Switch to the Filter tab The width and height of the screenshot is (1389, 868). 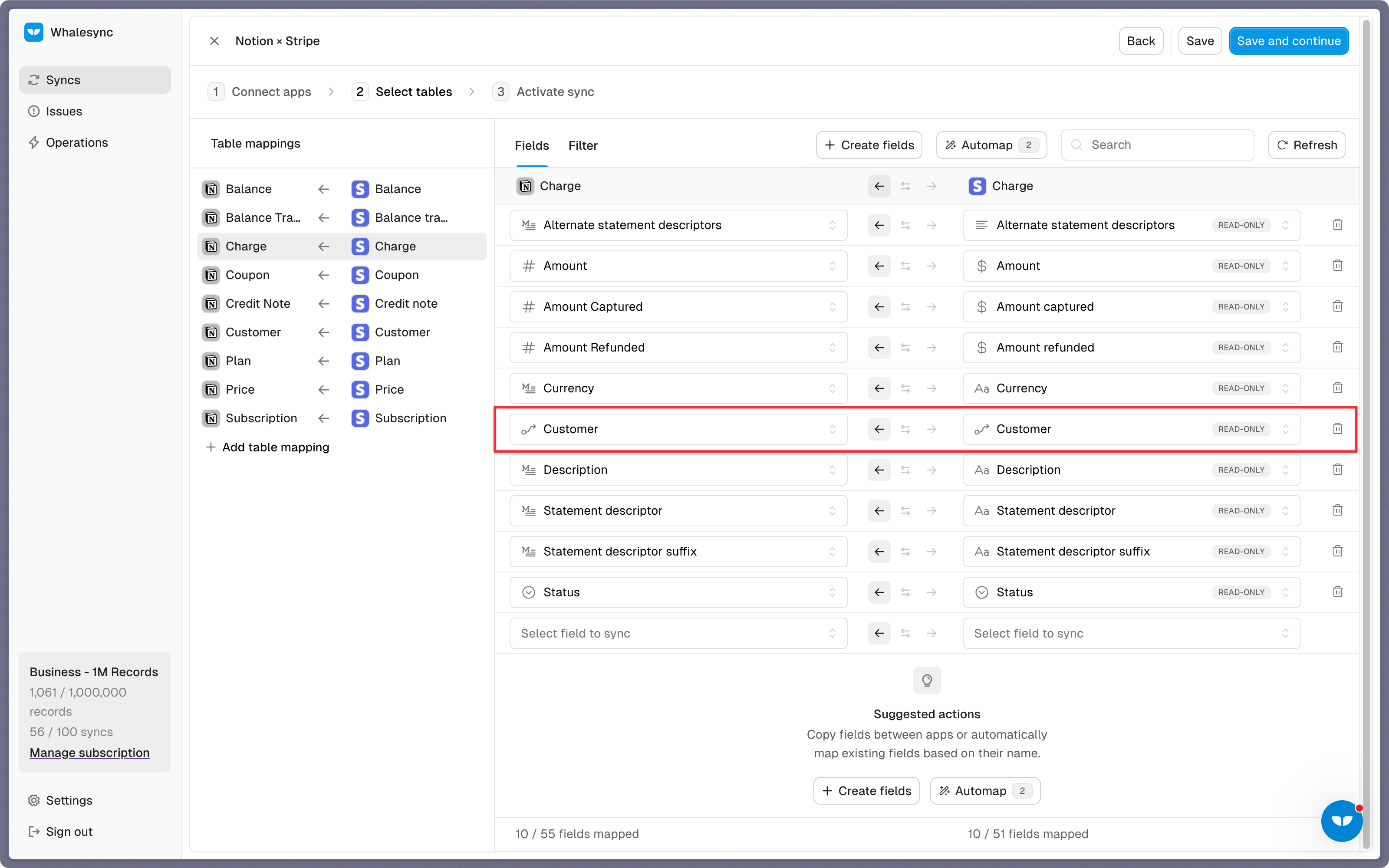point(583,145)
